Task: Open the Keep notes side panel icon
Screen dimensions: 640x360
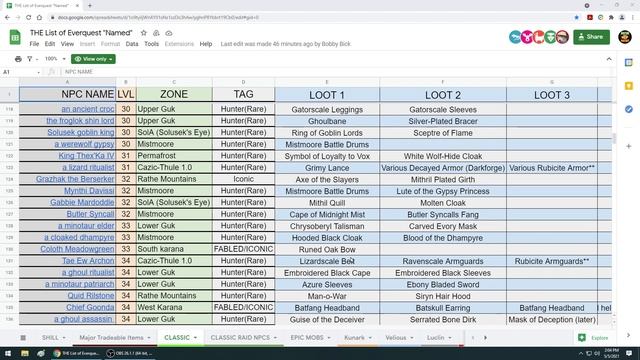Action: [x=629, y=86]
